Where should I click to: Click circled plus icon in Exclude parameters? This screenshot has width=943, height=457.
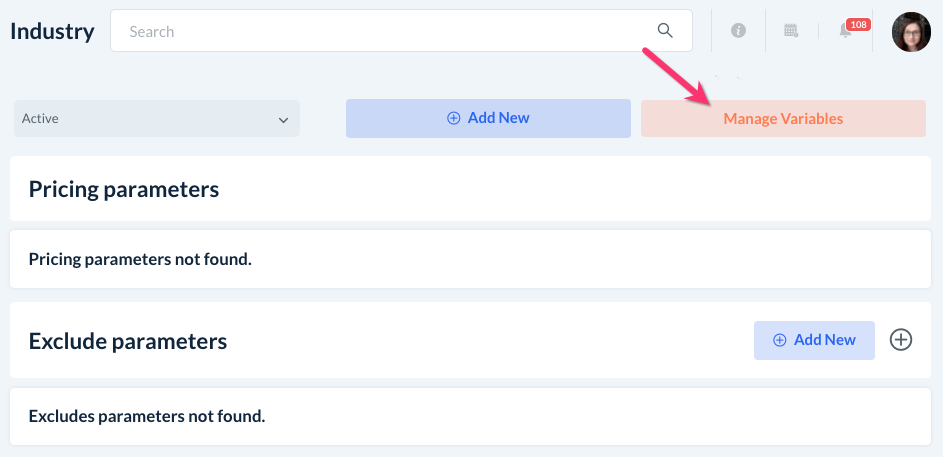[901, 340]
